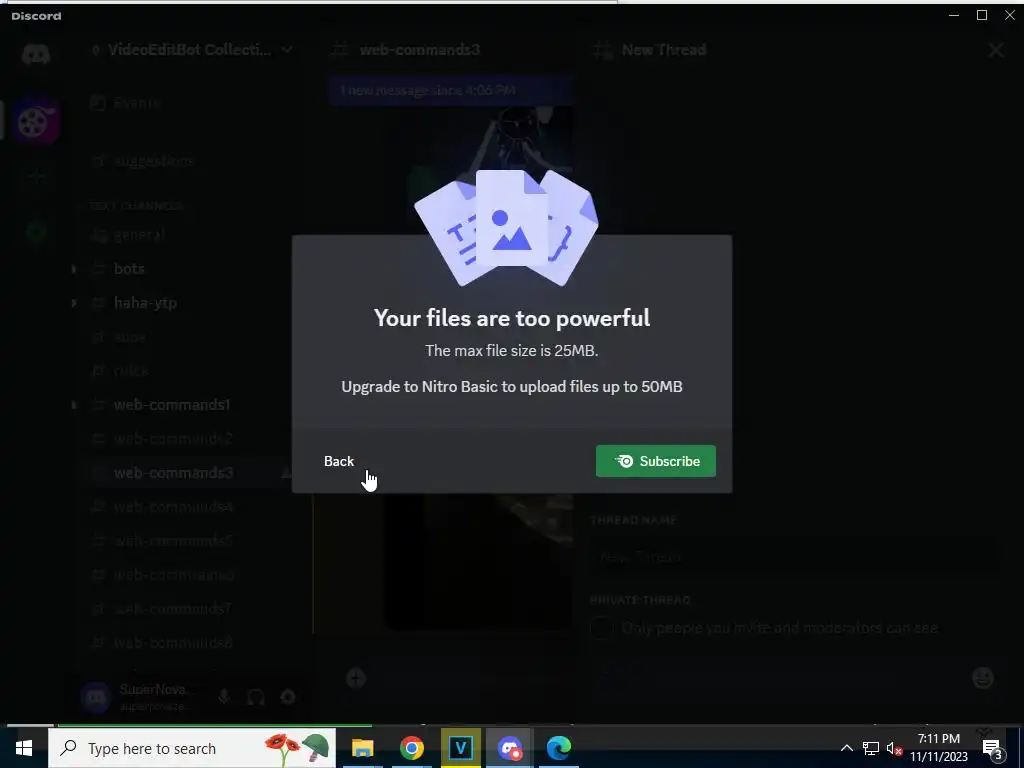1024x768 pixels.
Task: Click the green Subscribe button
Action: [x=656, y=461]
